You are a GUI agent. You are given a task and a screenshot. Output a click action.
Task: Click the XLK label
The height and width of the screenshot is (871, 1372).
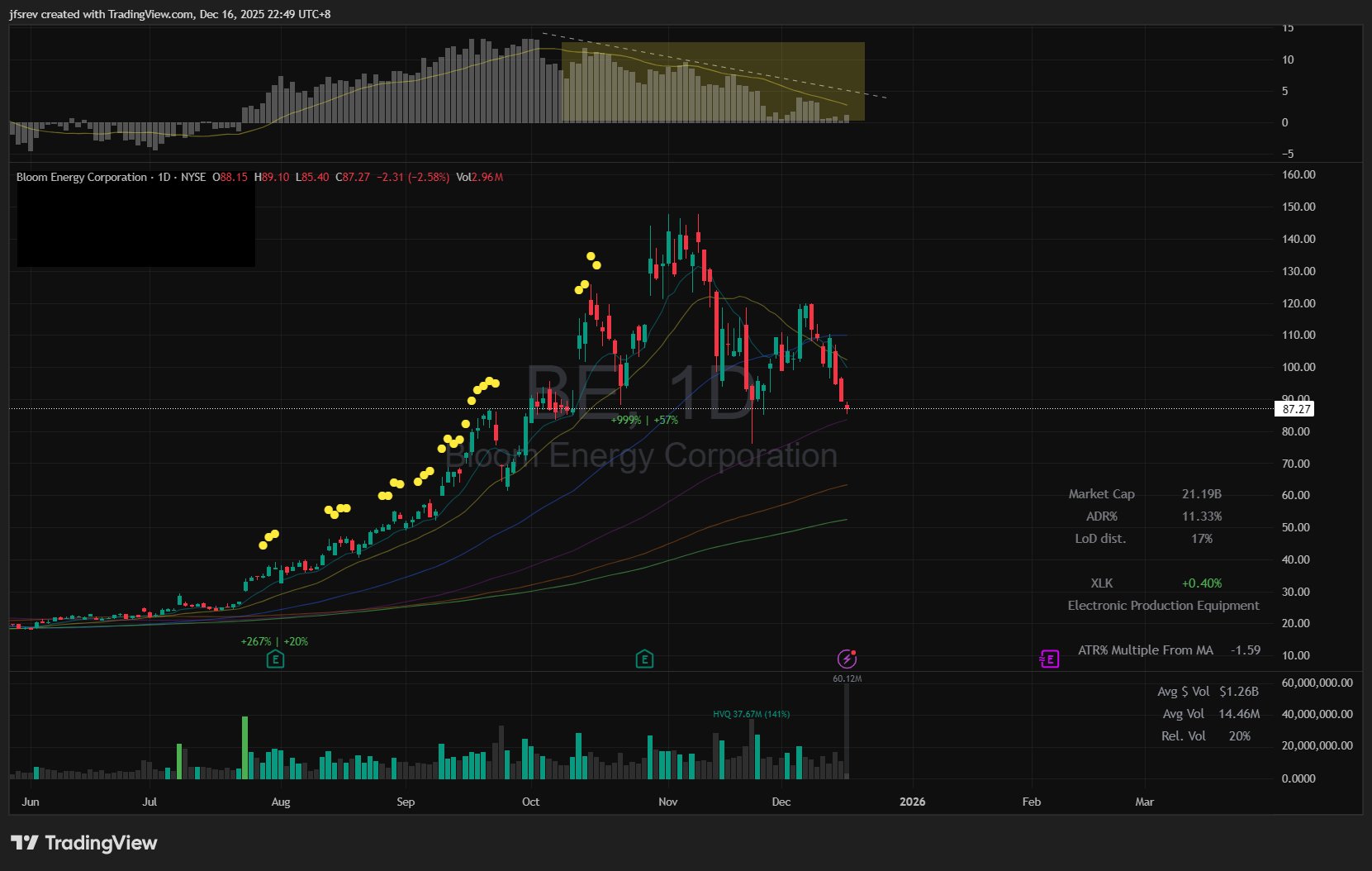pos(1102,583)
